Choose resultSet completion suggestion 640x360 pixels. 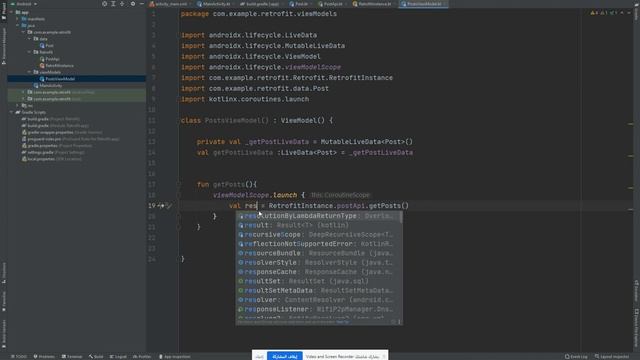(318, 281)
